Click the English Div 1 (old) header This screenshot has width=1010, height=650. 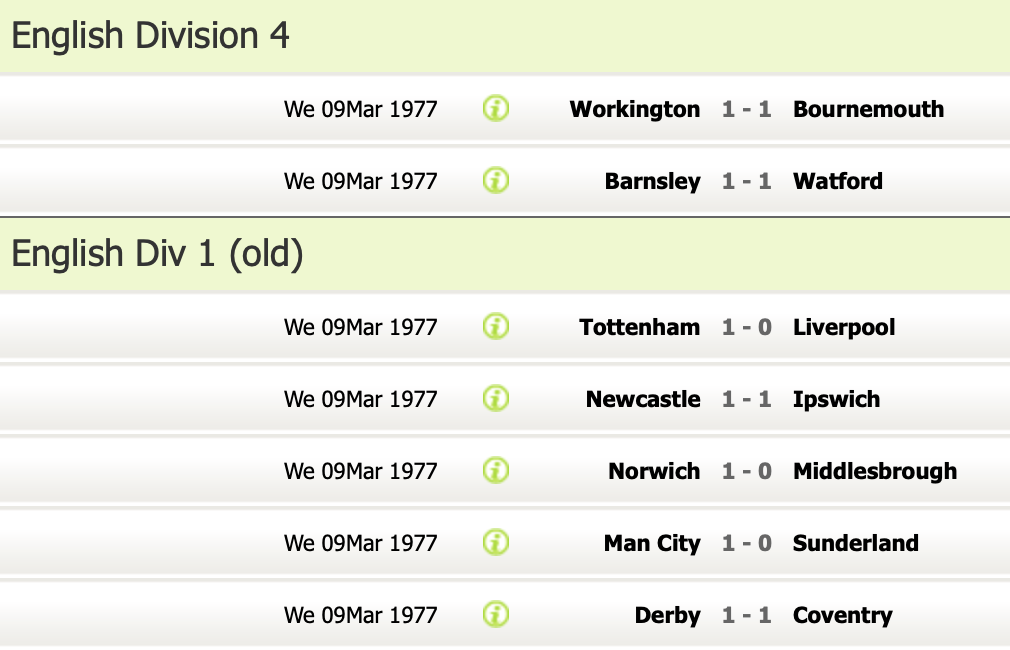point(157,254)
